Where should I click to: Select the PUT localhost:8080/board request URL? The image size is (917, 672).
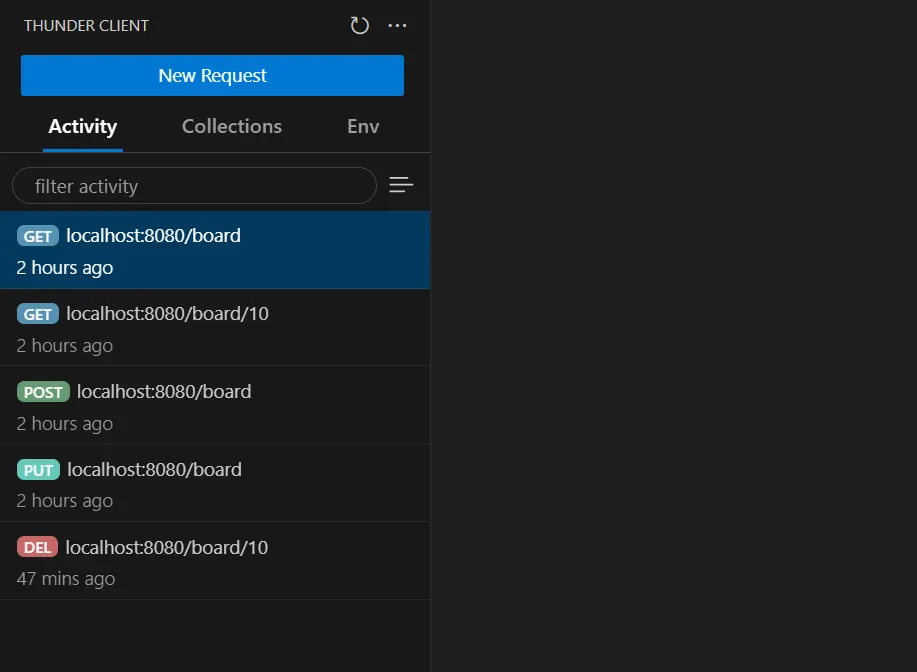pyautogui.click(x=154, y=470)
